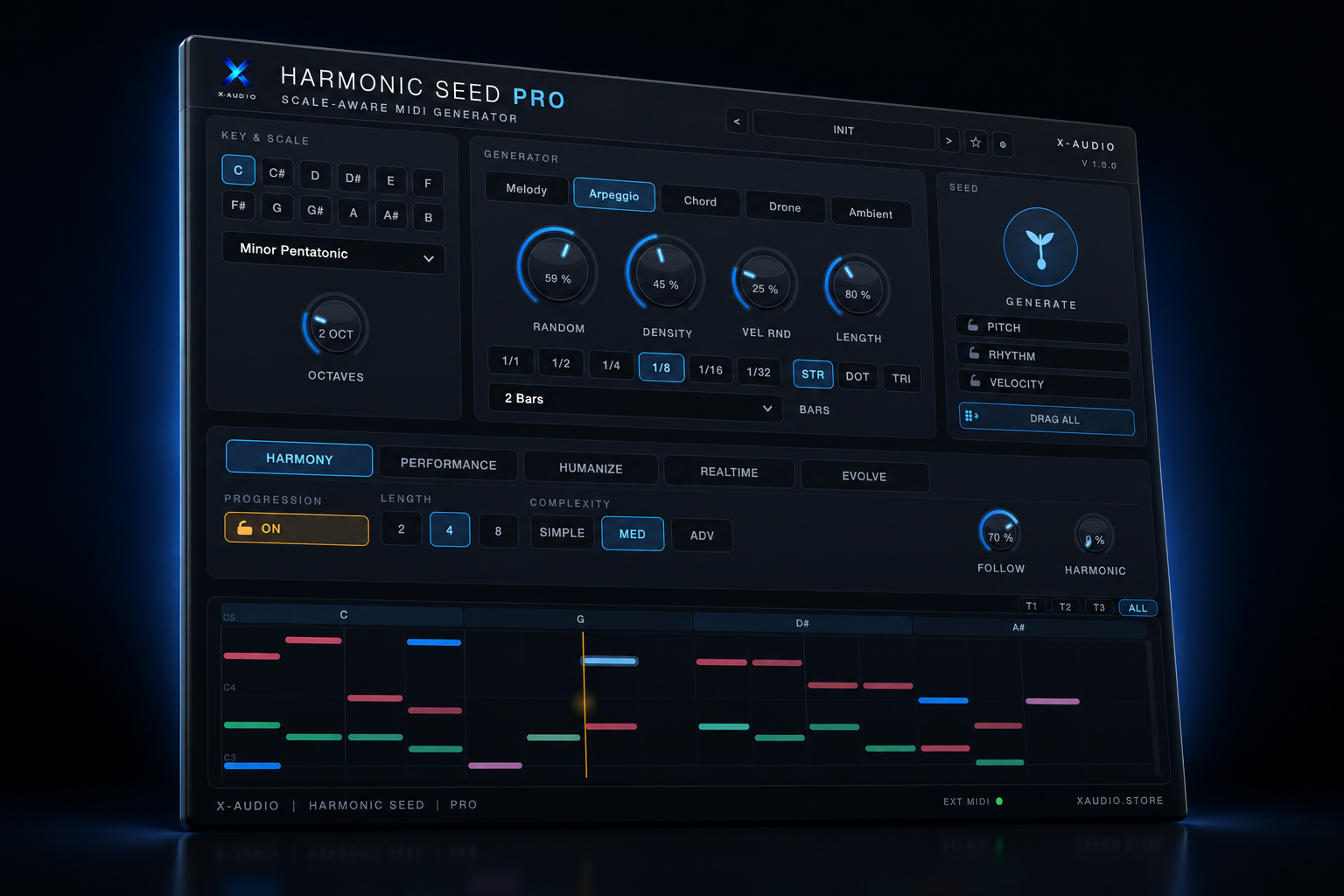Set progression length to 2
This screenshot has width=1344, height=896.
pos(401,529)
